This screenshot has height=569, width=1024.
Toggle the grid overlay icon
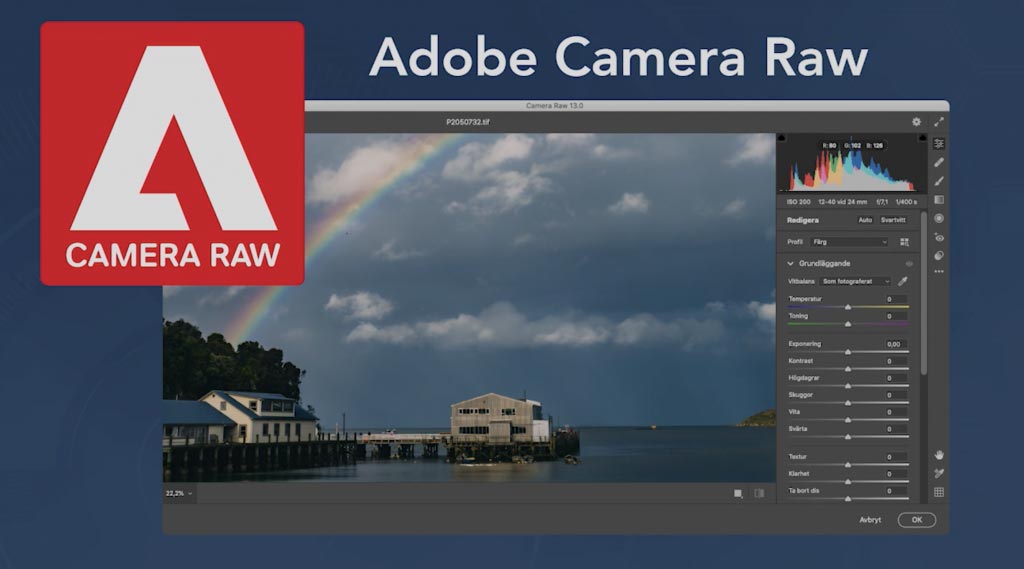(x=939, y=492)
